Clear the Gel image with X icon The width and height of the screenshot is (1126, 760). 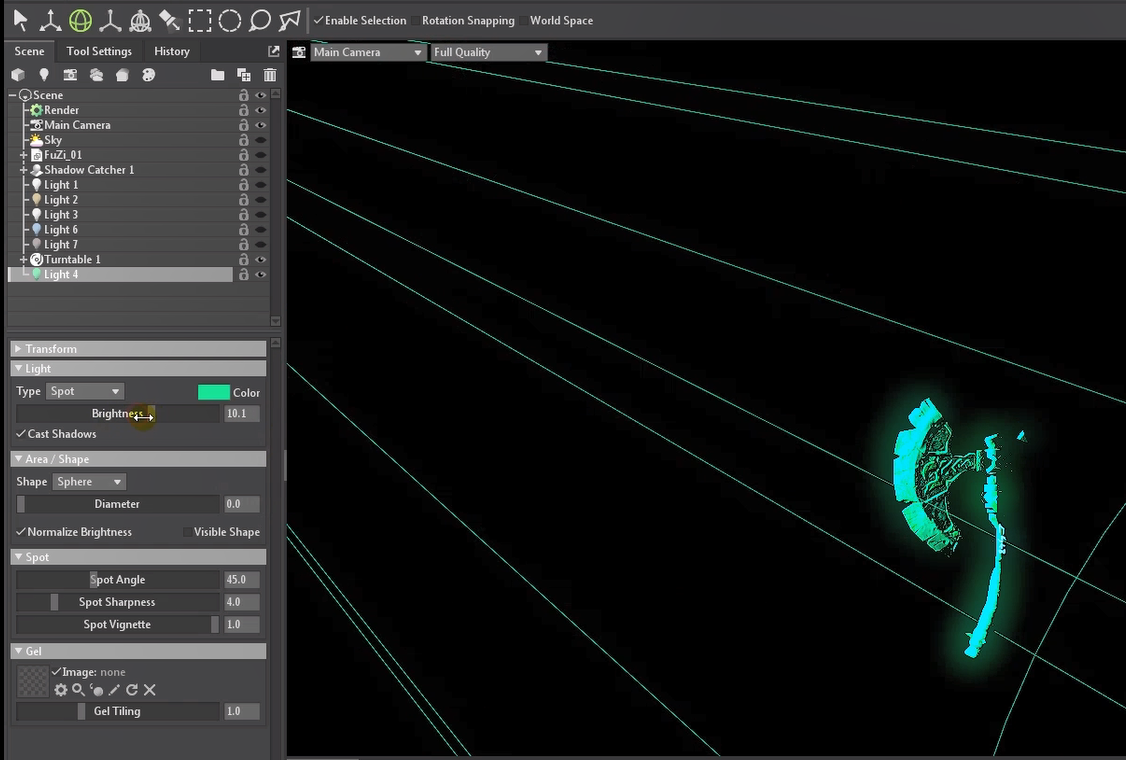pyautogui.click(x=150, y=690)
